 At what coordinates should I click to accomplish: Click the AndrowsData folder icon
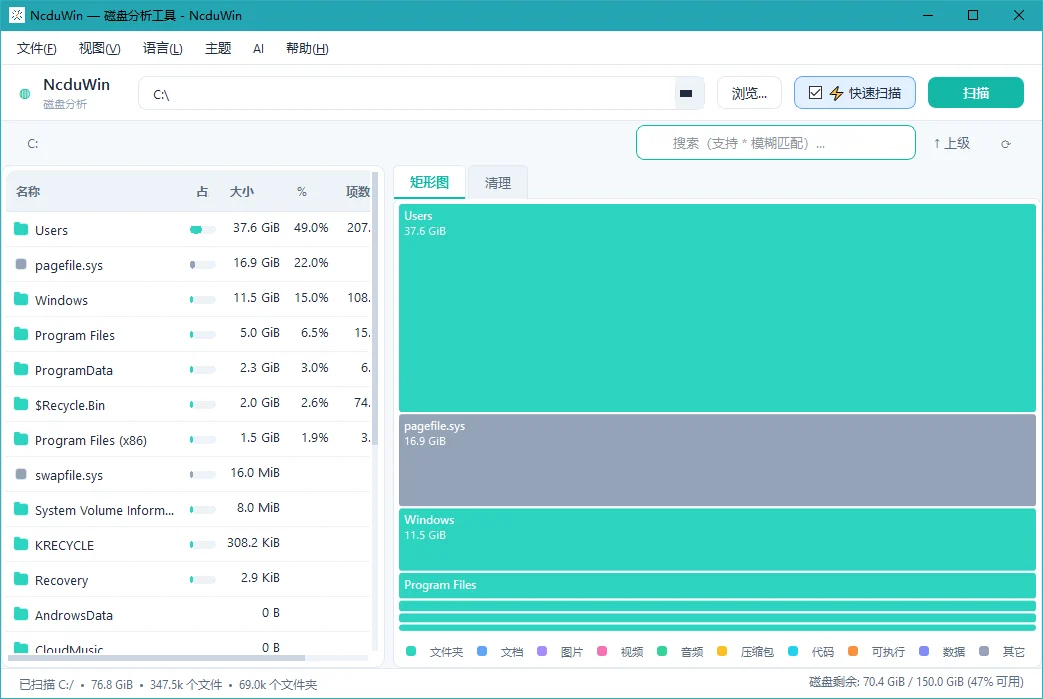tap(21, 615)
